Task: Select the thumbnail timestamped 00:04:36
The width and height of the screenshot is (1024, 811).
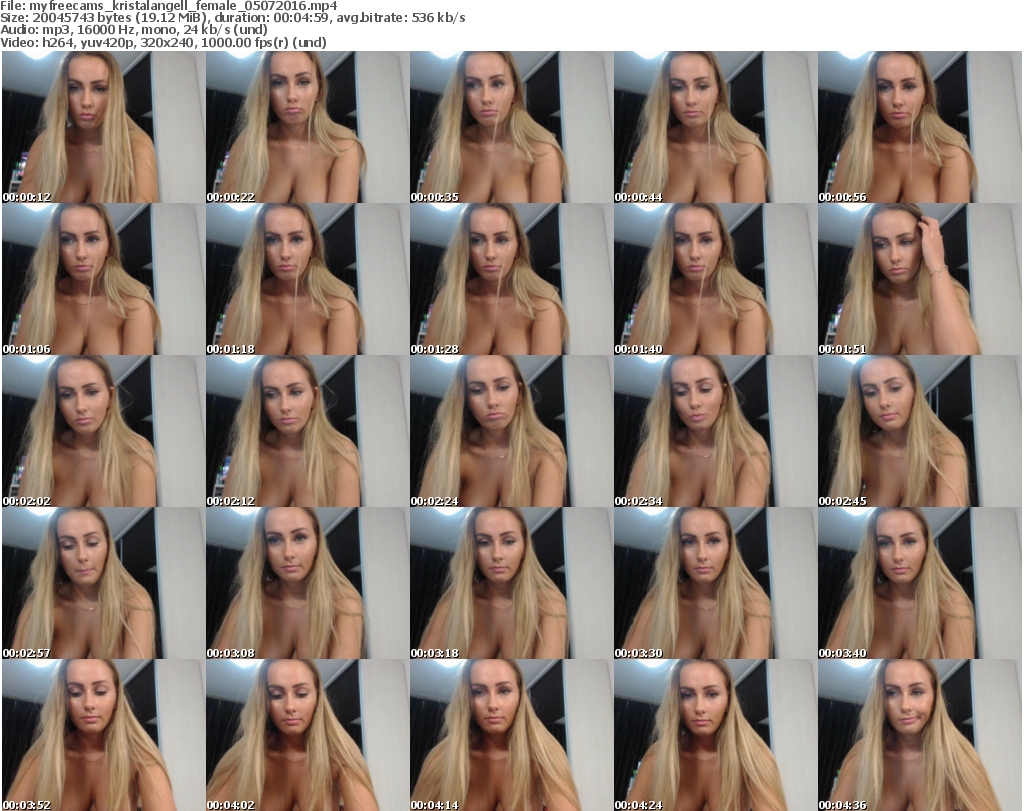Action: coord(920,735)
